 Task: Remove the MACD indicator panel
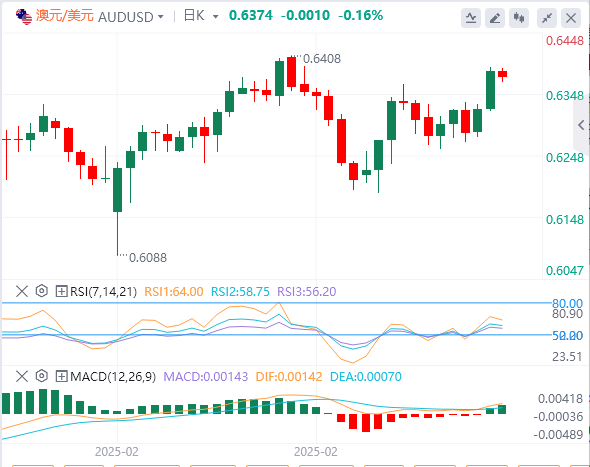pyautogui.click(x=22, y=376)
